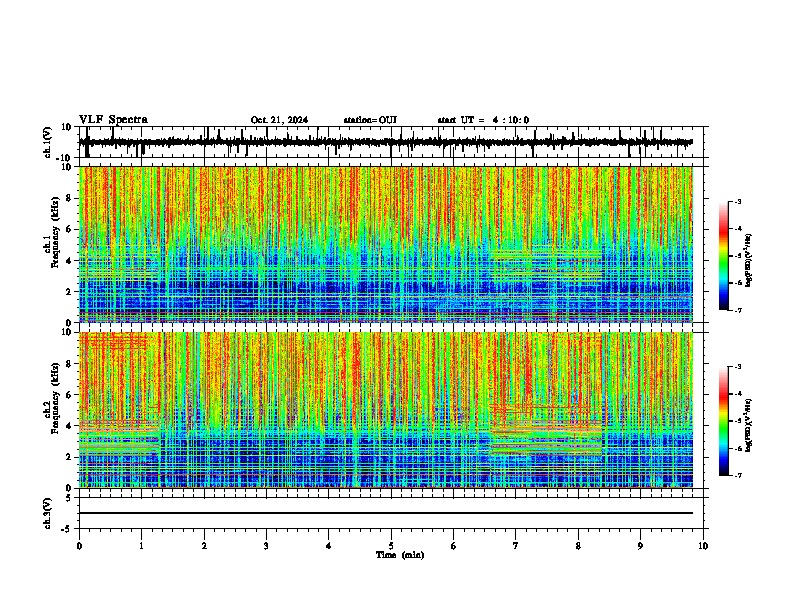Click the ch.1 frequency axis tick "8"
The image size is (792, 612).
(69, 198)
